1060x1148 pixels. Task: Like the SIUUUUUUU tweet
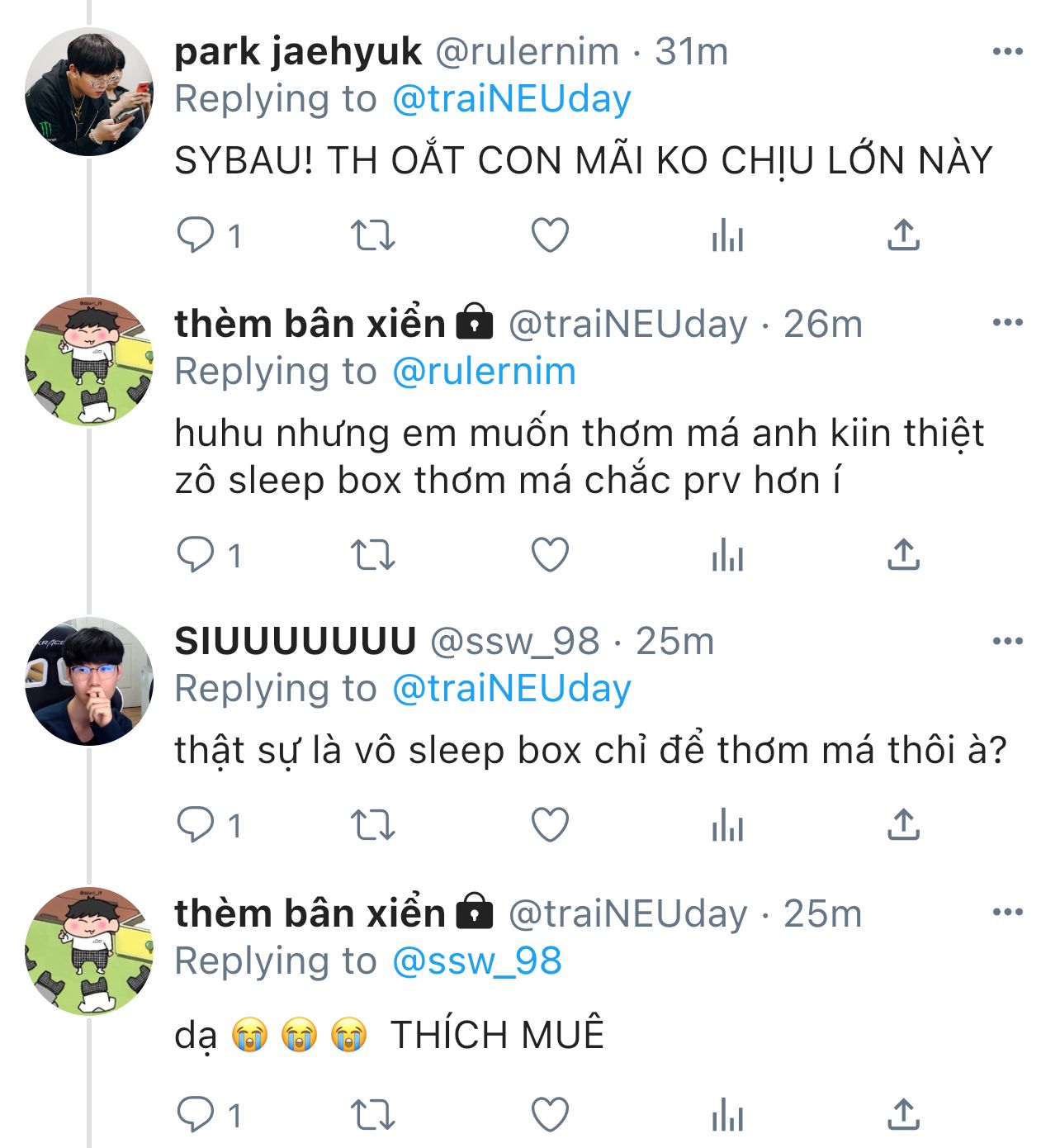(x=550, y=825)
